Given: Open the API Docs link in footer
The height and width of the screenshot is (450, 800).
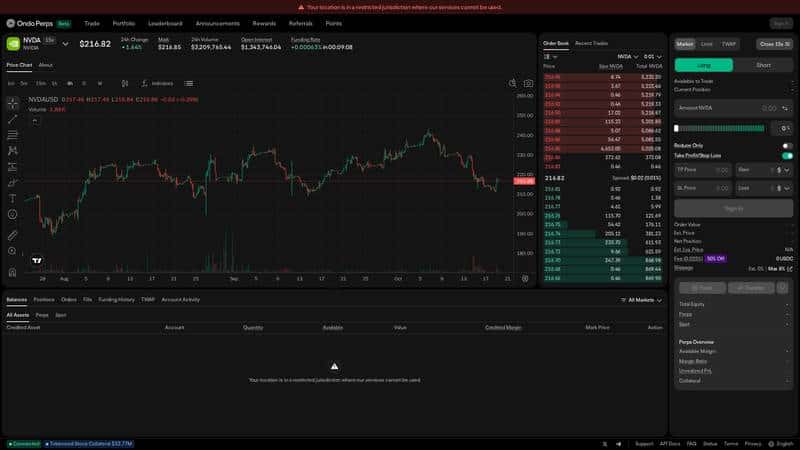Looking at the screenshot, I should click(670, 444).
